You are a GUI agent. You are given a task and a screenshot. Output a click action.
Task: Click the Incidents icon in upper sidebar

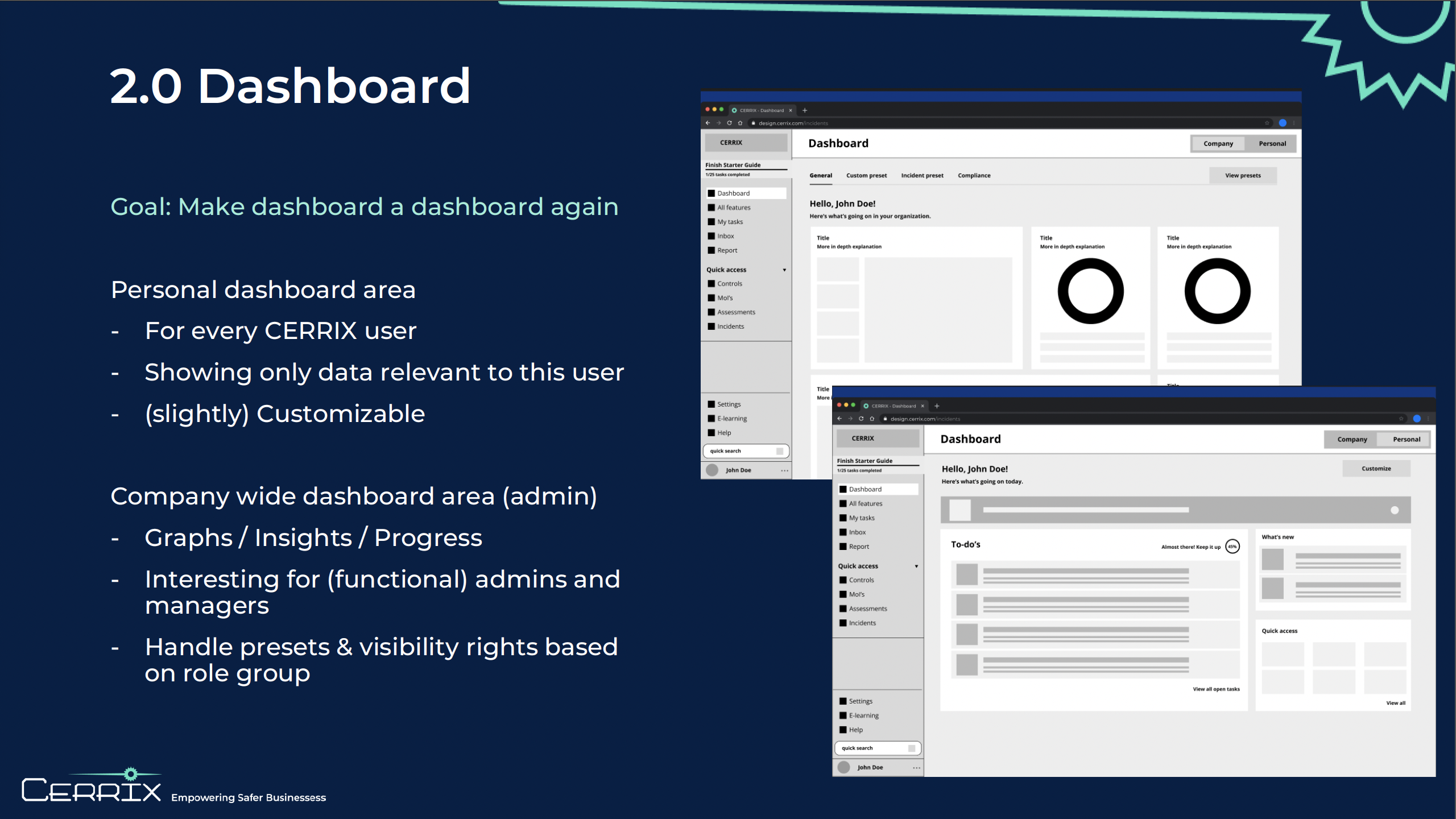(x=711, y=326)
